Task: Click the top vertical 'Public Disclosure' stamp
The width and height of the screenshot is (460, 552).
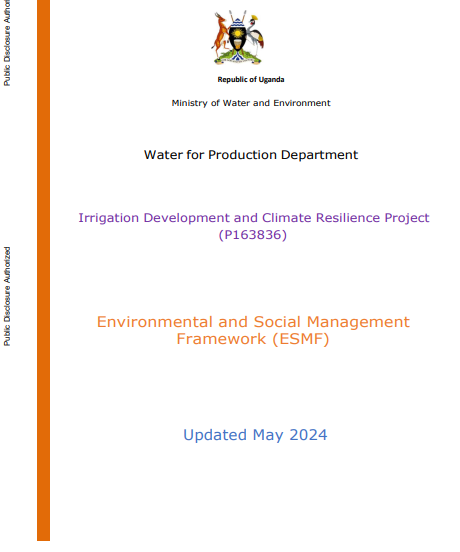Action: (x=7, y=43)
